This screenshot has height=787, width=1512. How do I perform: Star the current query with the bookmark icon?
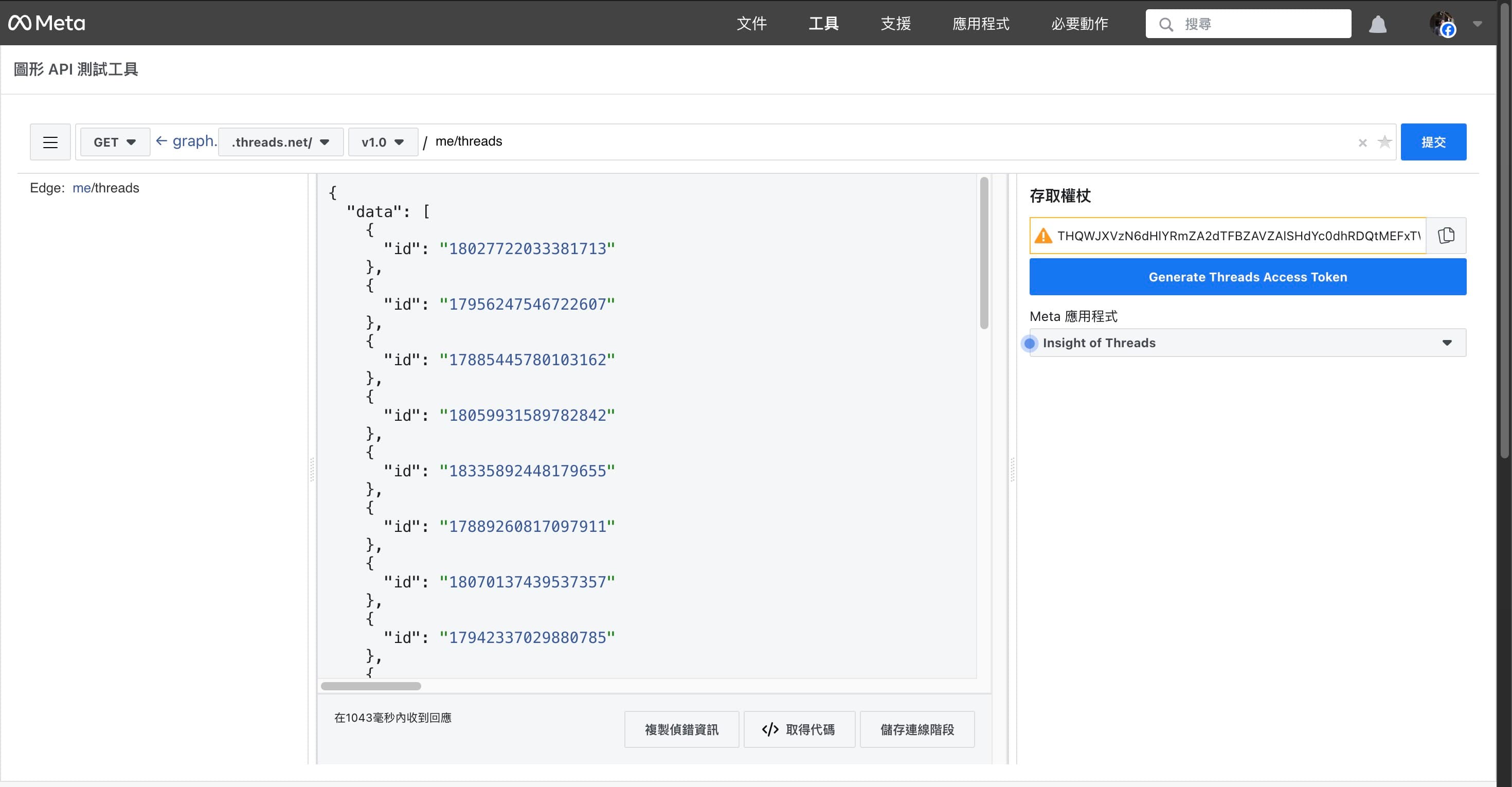[x=1384, y=142]
